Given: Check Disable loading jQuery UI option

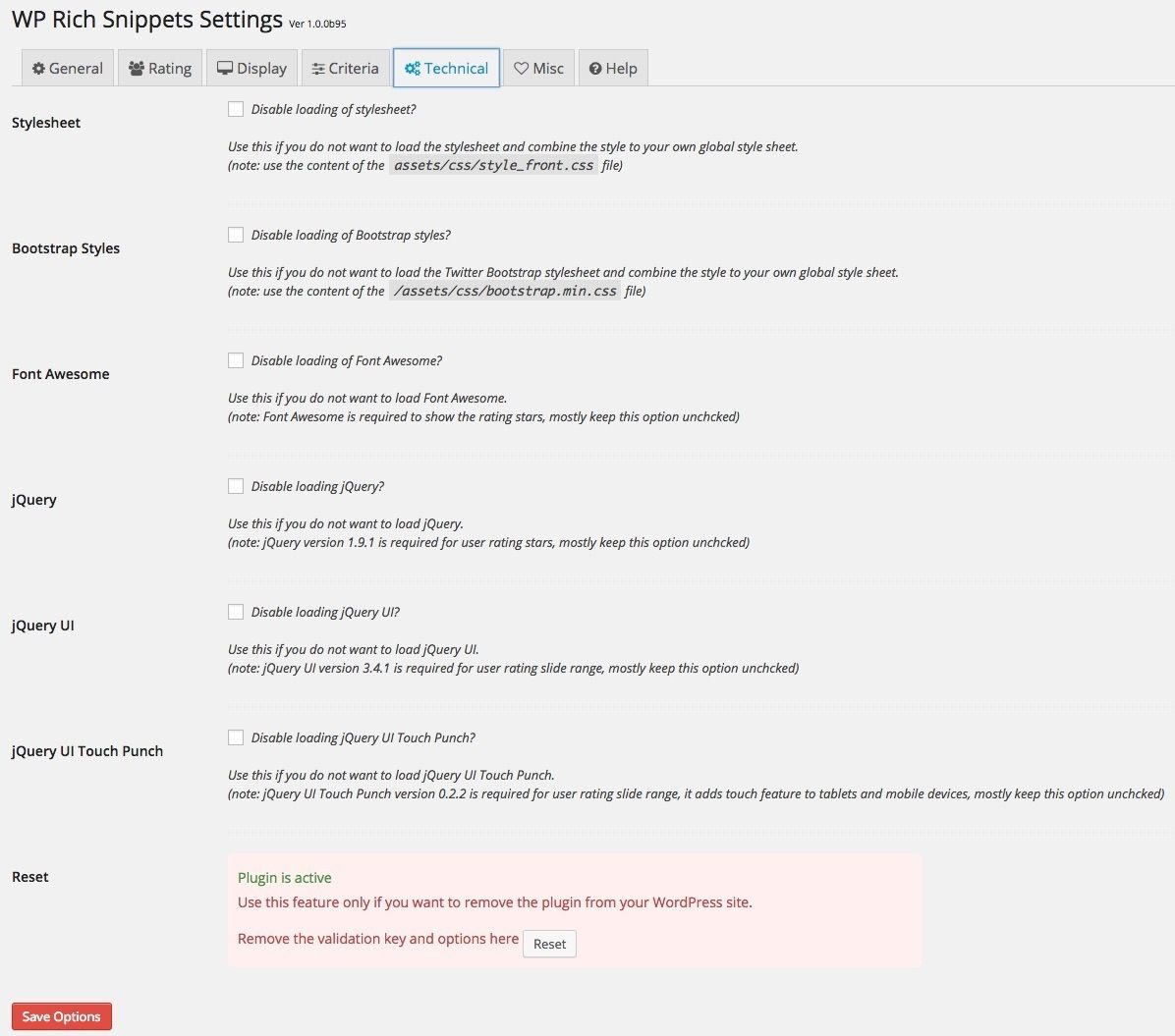Looking at the screenshot, I should pos(236,612).
